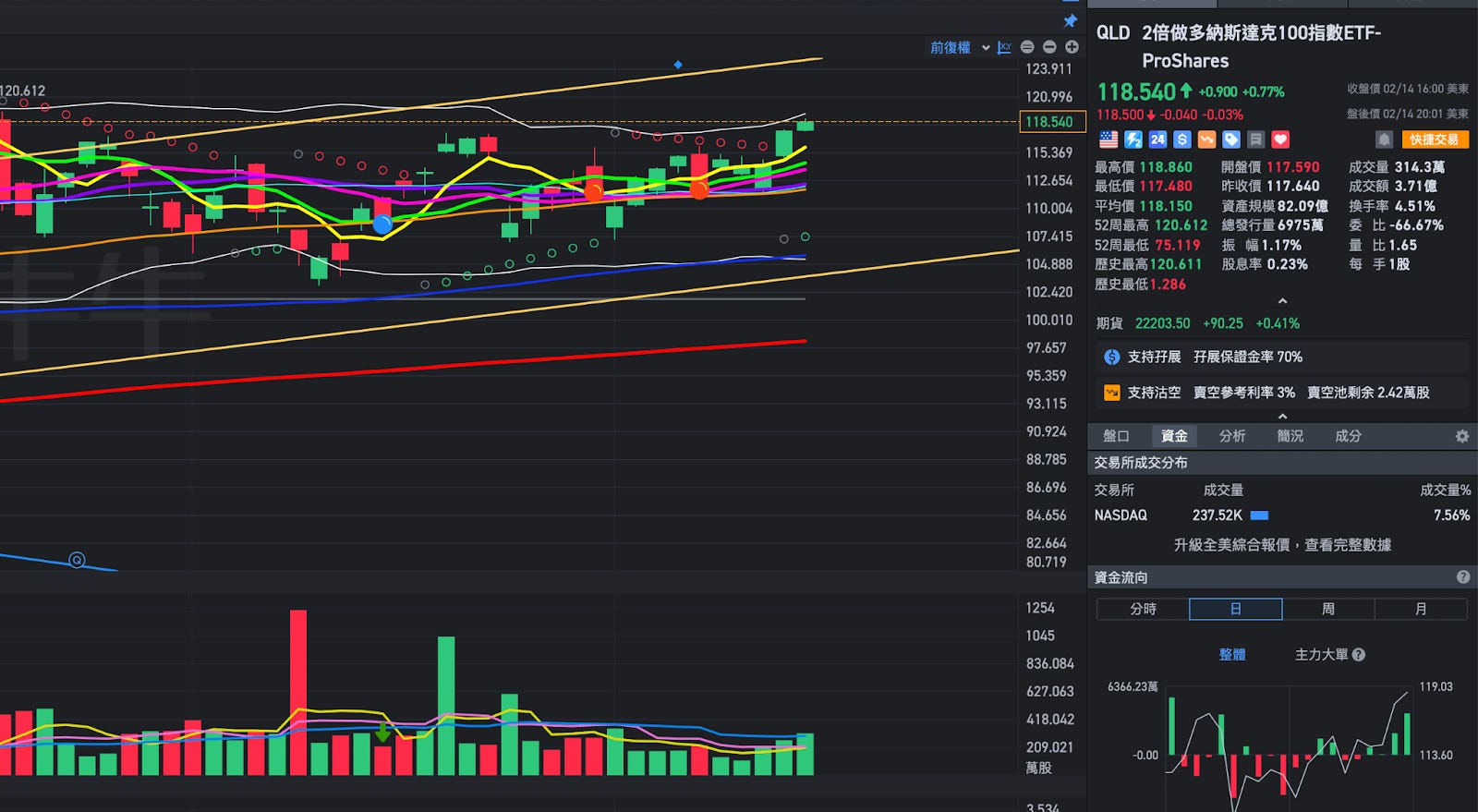Click the QLD ticker symbol
The width and height of the screenshot is (1478, 812).
pos(1113,33)
